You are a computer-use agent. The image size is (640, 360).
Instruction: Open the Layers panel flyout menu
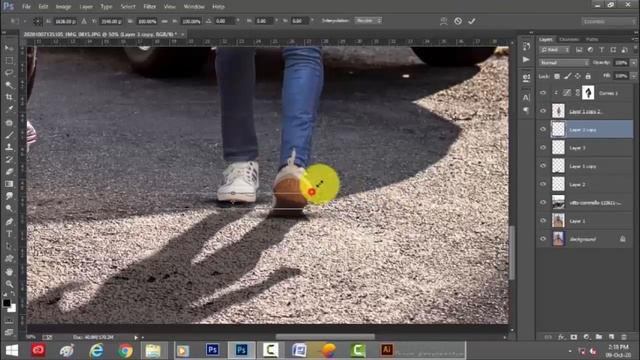[634, 39]
